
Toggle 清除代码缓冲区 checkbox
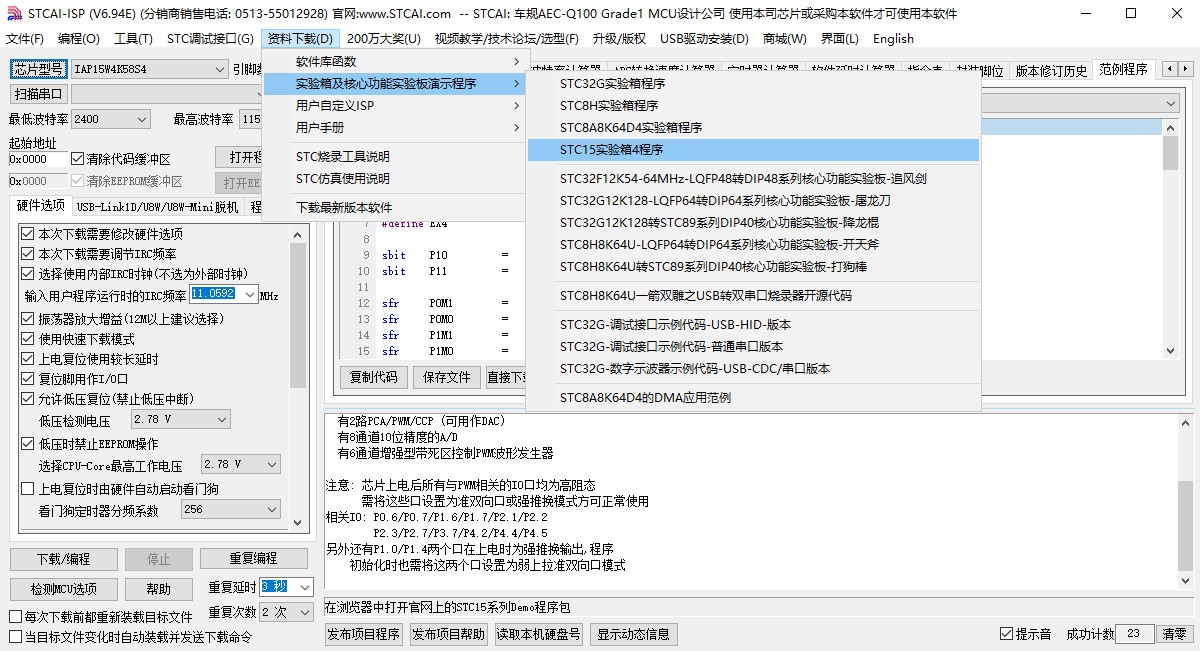coord(78,158)
